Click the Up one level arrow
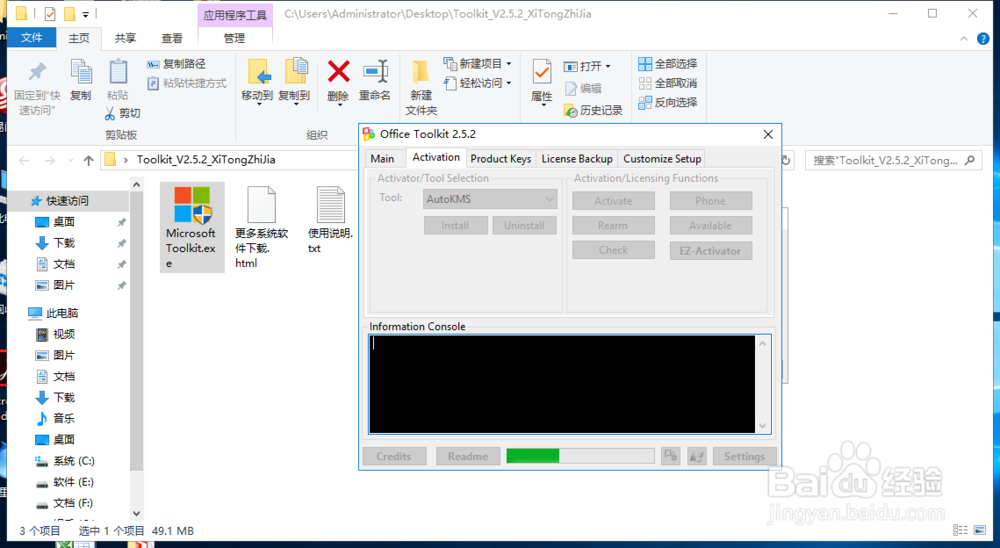 point(89,160)
